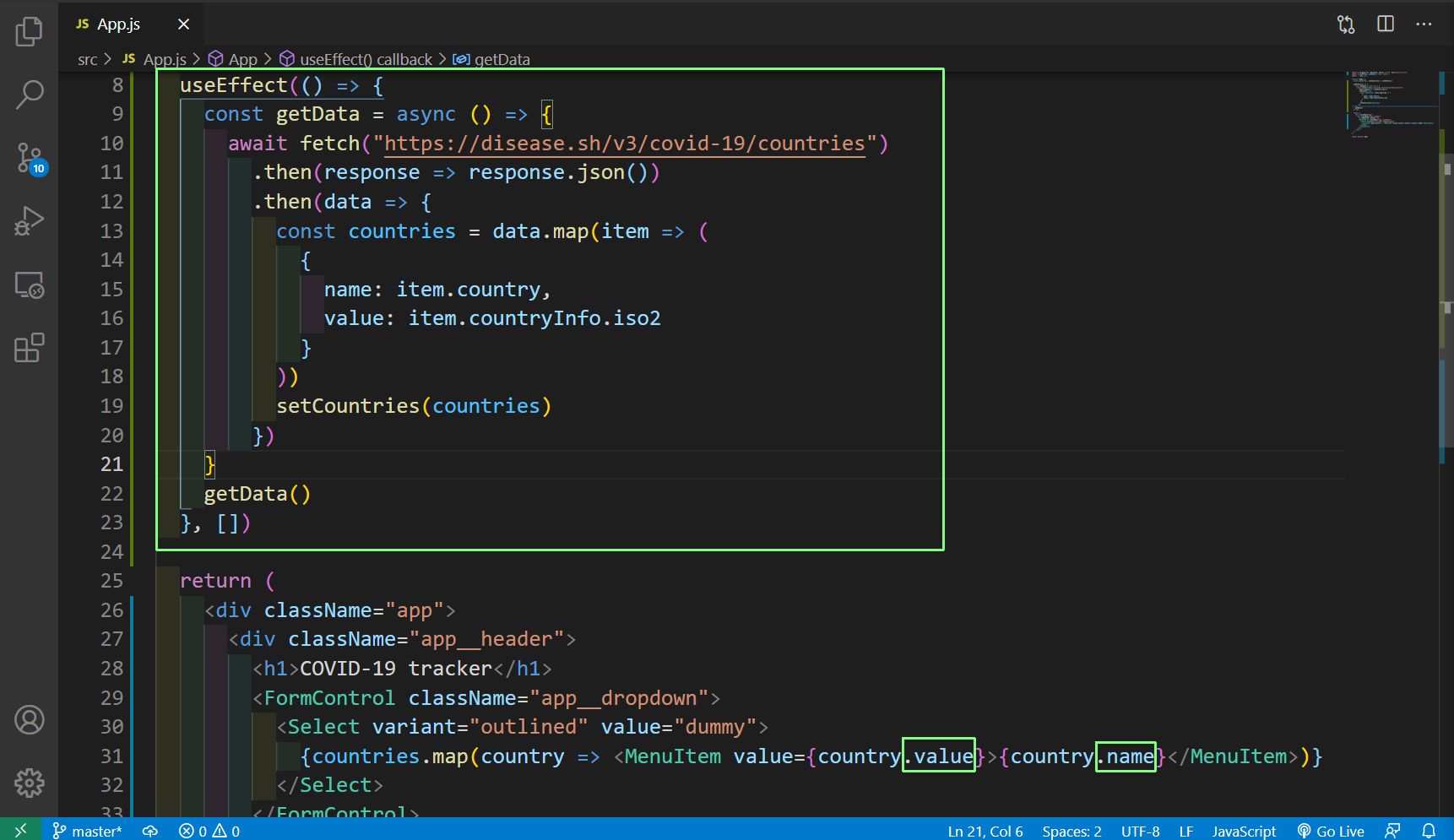Viewport: 1454px width, 840px height.
Task: Change indentation via Spaces: 2
Action: tap(1072, 831)
